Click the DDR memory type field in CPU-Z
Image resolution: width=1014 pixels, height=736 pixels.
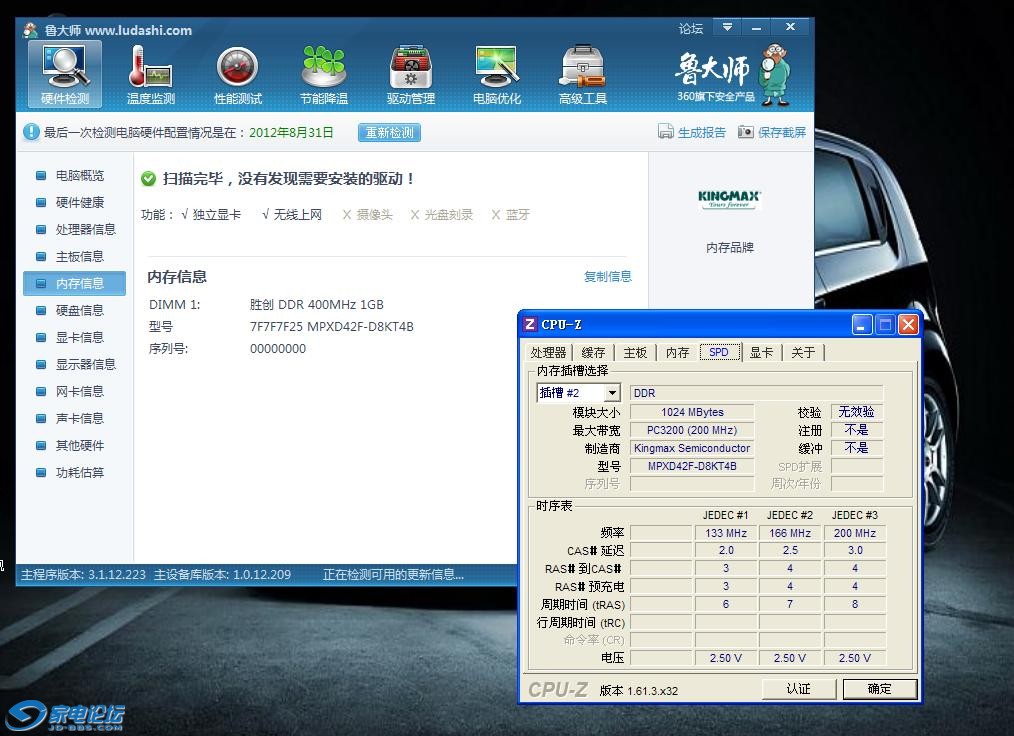(757, 393)
